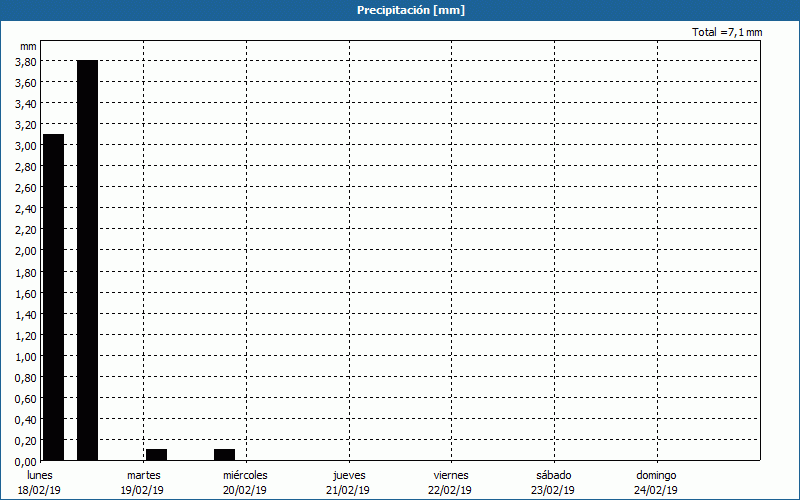Image resolution: width=800 pixels, height=500 pixels.
Task: Click the 2,20 y-axis value
Action: [26, 230]
